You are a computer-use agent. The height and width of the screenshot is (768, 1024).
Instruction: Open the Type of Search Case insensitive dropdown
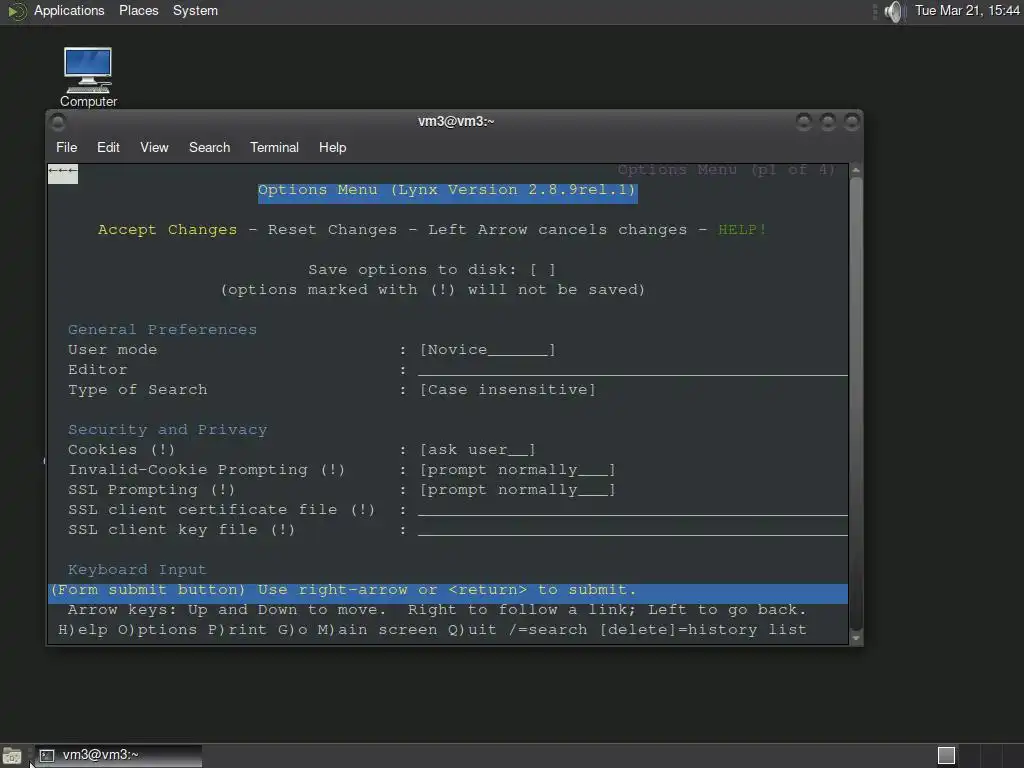tap(507, 390)
